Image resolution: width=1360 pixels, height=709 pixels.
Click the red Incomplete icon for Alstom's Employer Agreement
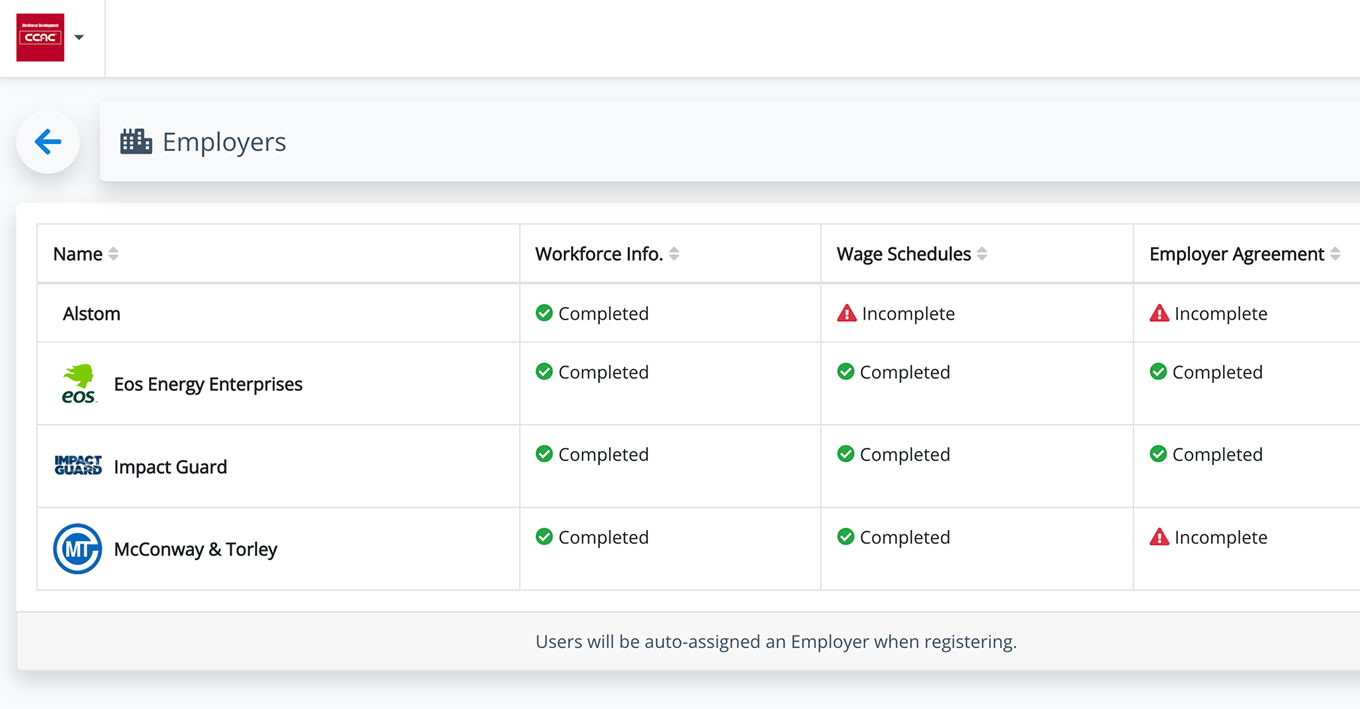tap(1159, 313)
